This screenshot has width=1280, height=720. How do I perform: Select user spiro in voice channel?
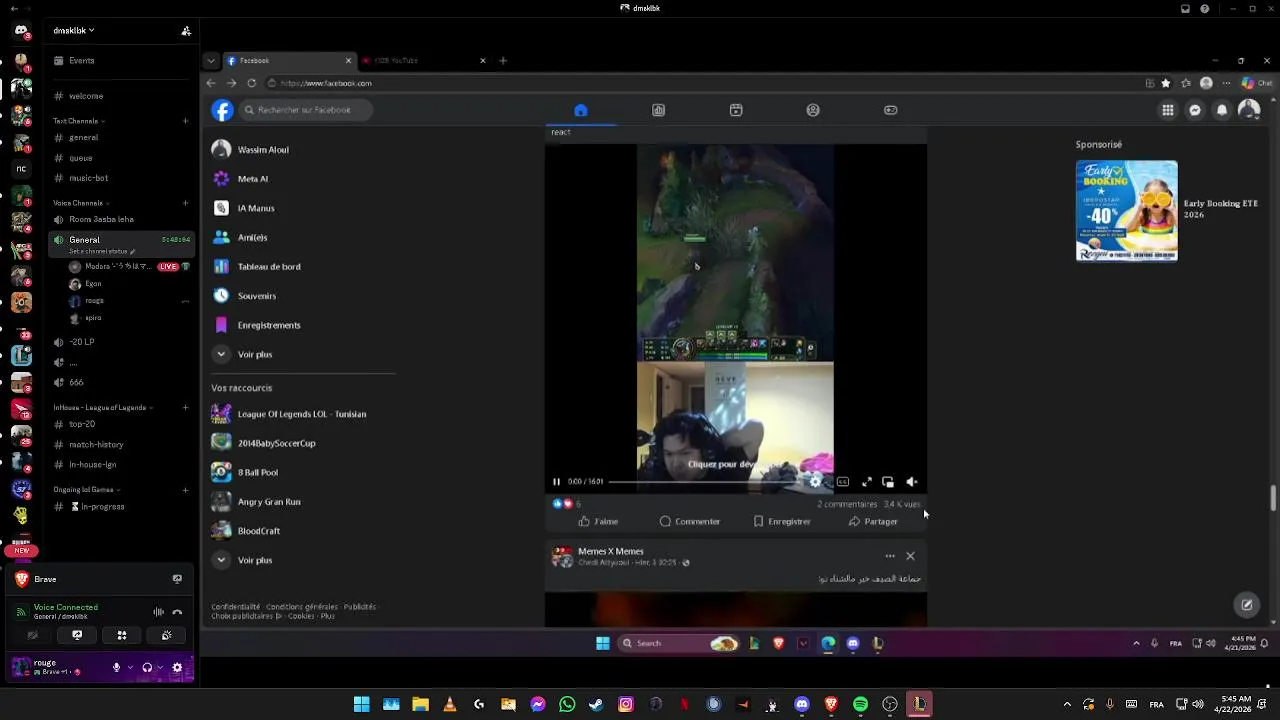[x=93, y=318]
